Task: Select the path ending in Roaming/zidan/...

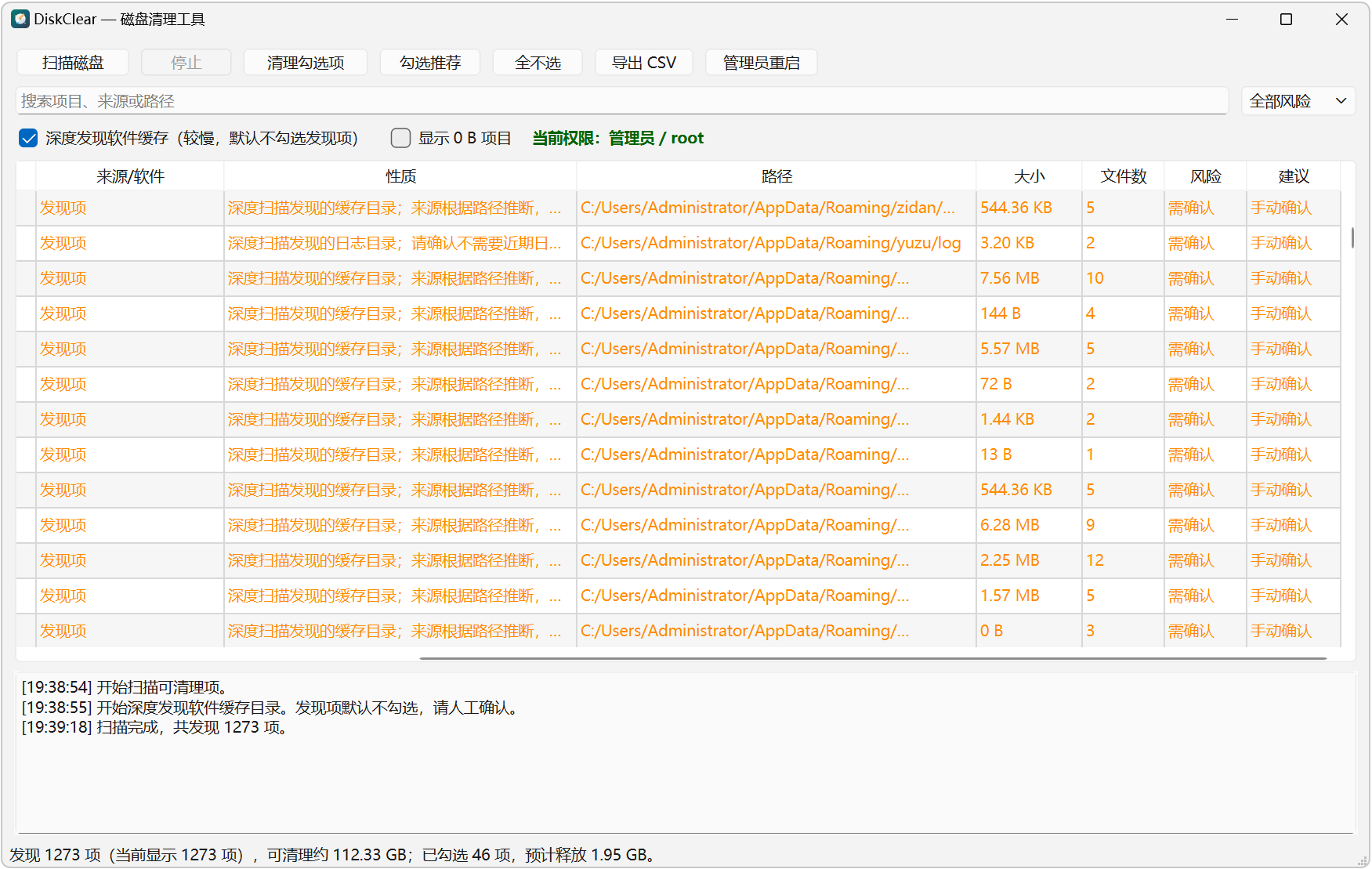Action: pyautogui.click(x=777, y=208)
